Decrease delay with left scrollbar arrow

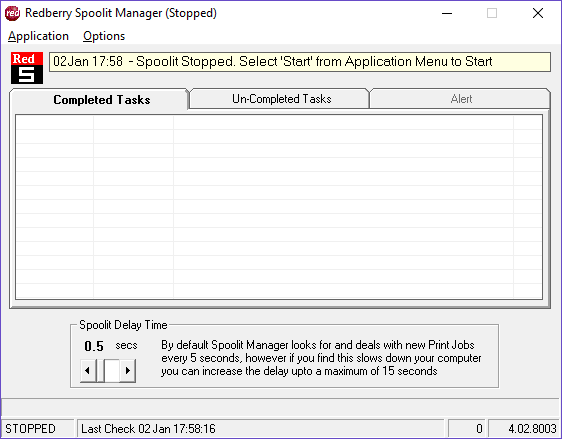(88, 370)
